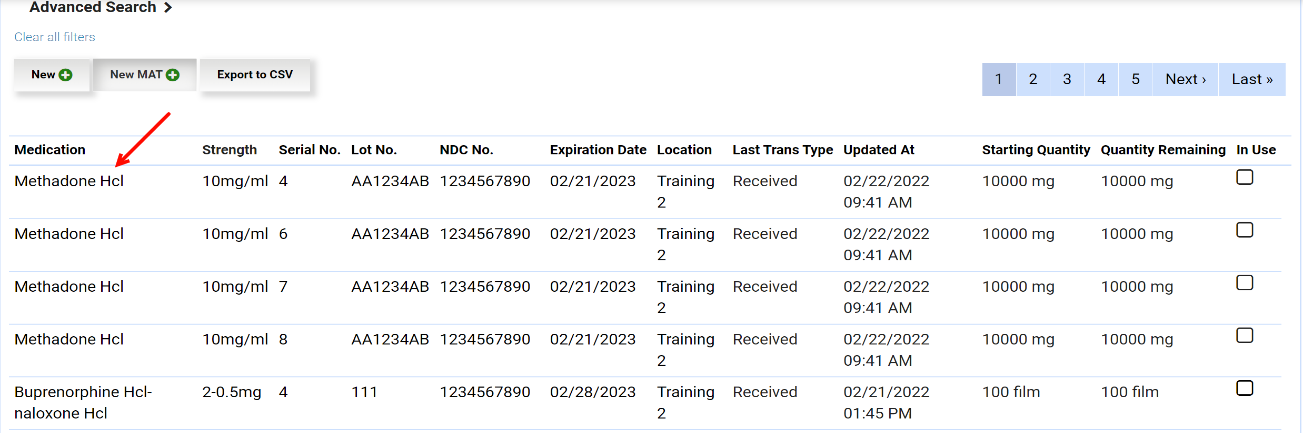Click the green plus icon on New MAT
Image resolution: width=1303 pixels, height=433 pixels.
coord(173,75)
